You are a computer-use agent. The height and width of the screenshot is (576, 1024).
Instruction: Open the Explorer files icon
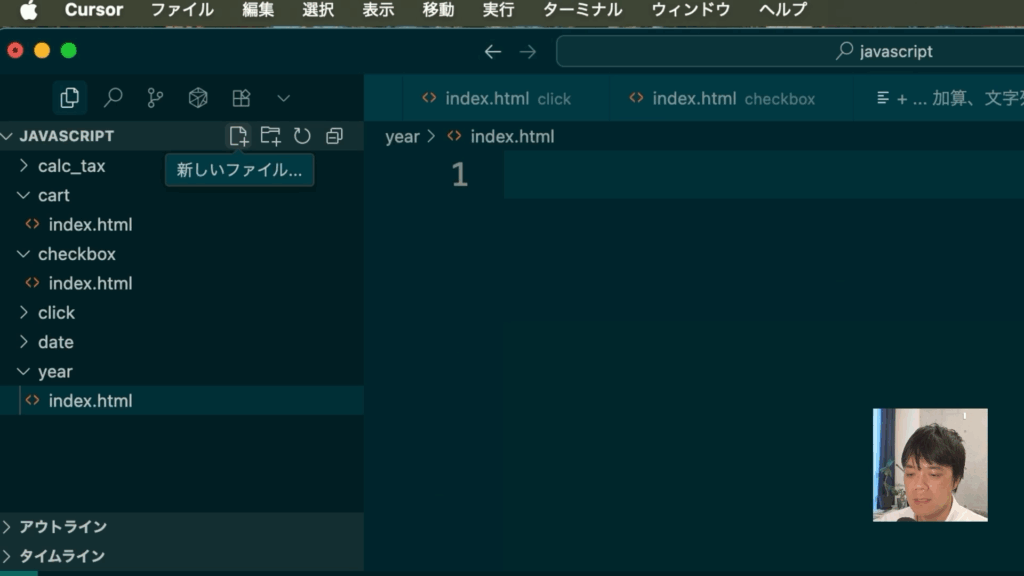click(70, 98)
